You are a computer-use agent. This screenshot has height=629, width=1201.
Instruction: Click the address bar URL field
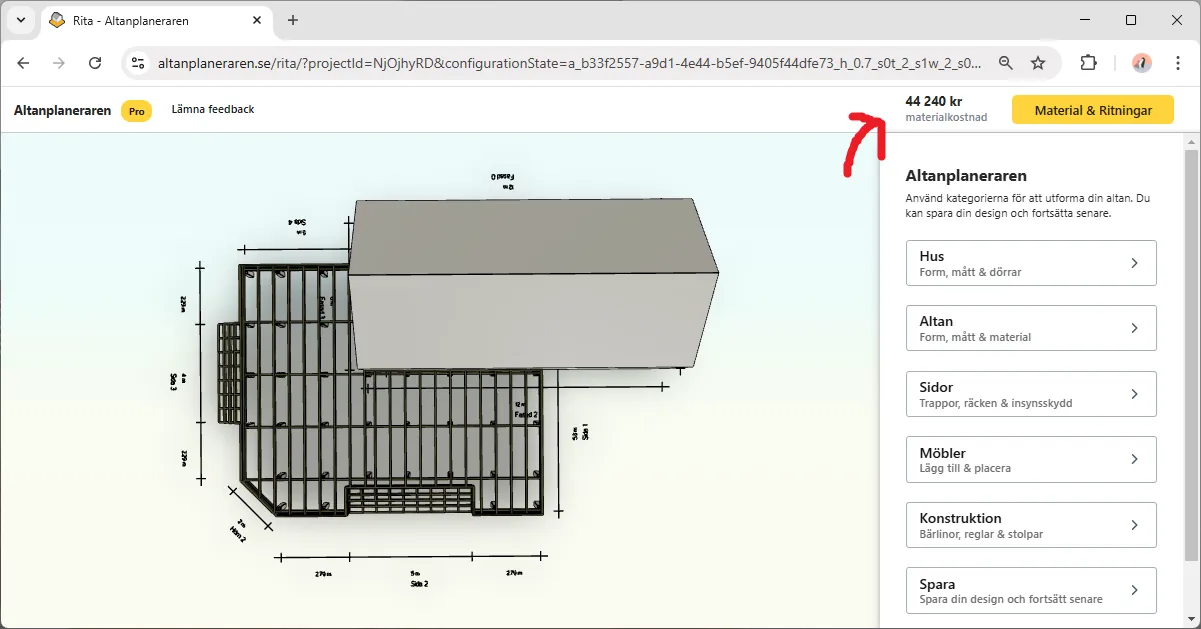(570, 63)
